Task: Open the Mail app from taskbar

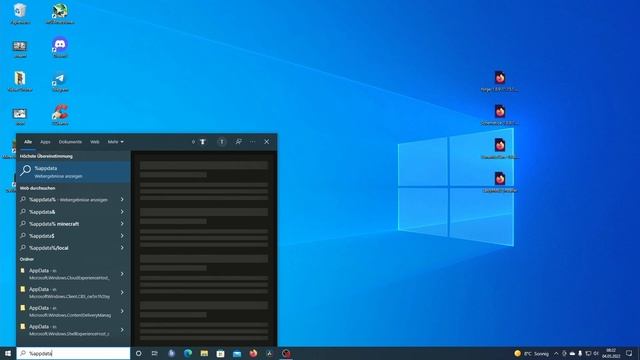Action: point(237,353)
